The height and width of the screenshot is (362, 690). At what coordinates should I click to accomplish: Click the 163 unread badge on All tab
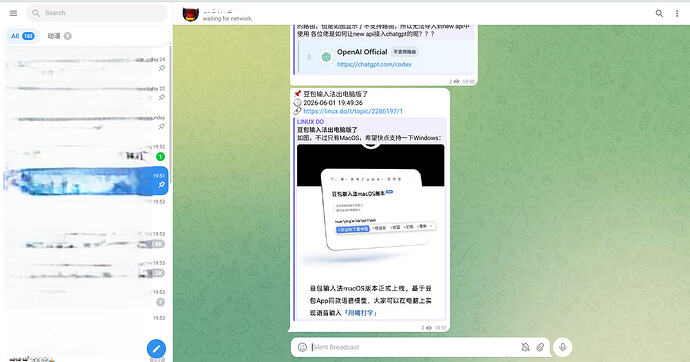28,36
